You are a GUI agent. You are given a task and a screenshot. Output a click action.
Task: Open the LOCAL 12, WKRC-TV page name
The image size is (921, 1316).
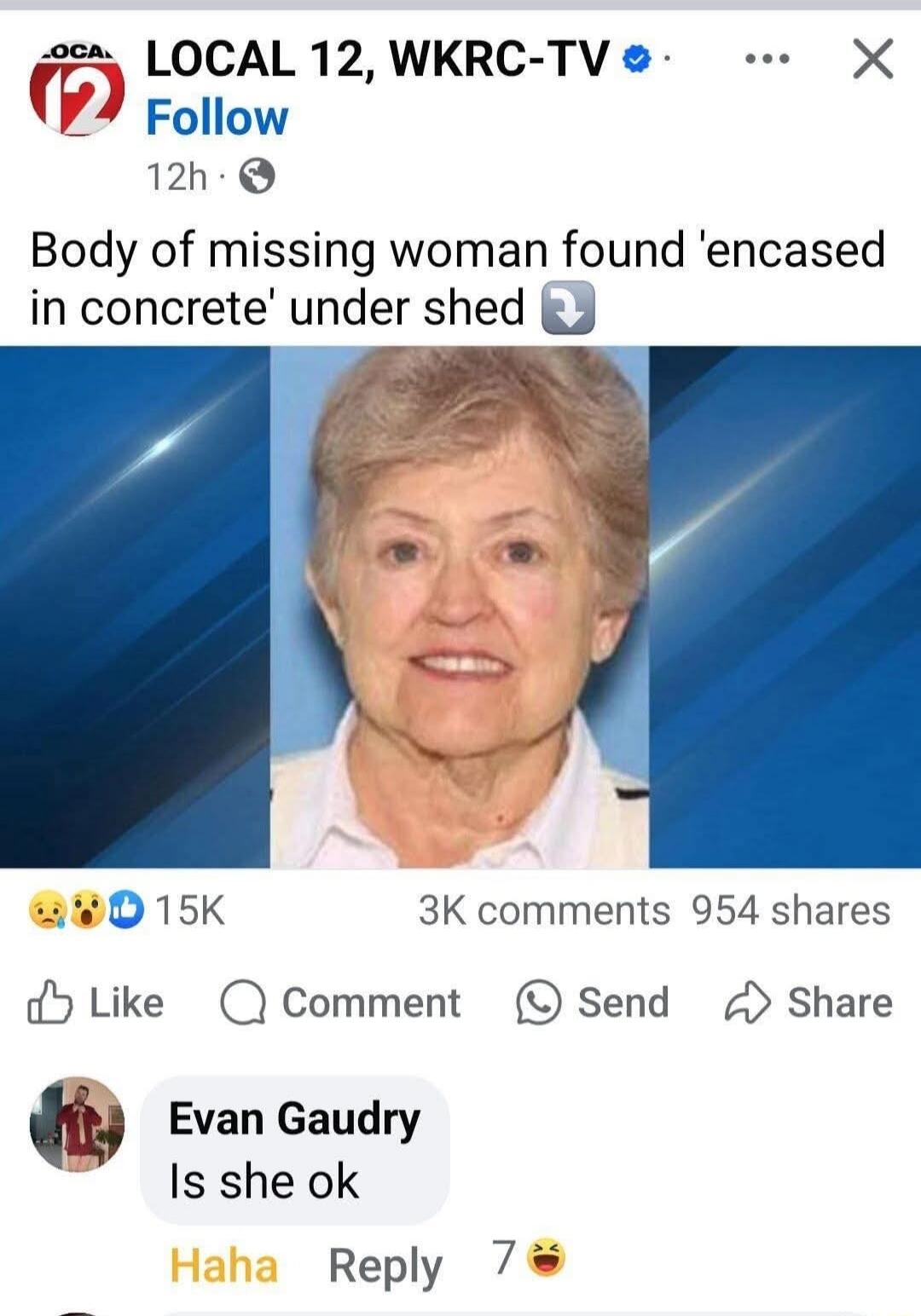(x=378, y=59)
